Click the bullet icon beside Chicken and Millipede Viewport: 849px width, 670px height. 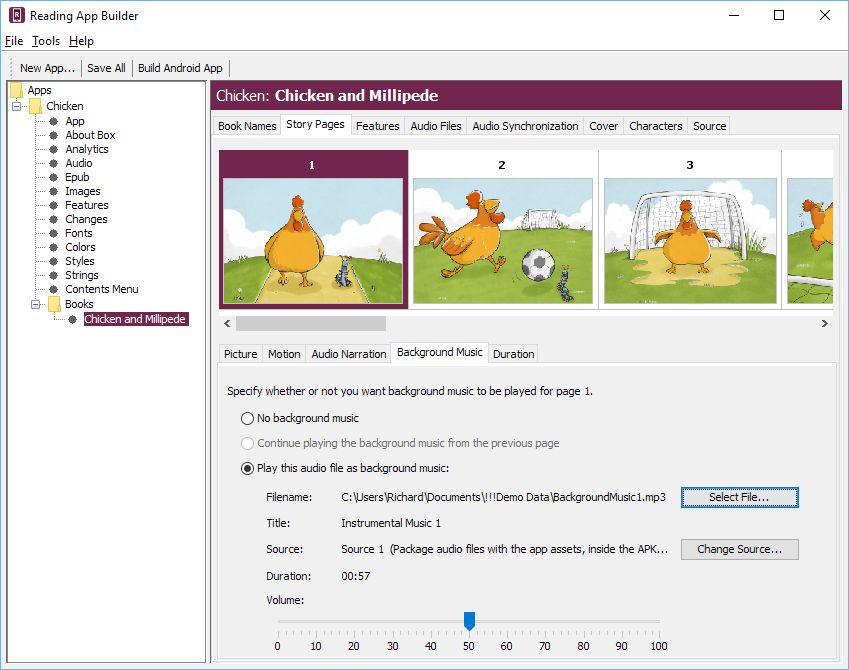[73, 320]
